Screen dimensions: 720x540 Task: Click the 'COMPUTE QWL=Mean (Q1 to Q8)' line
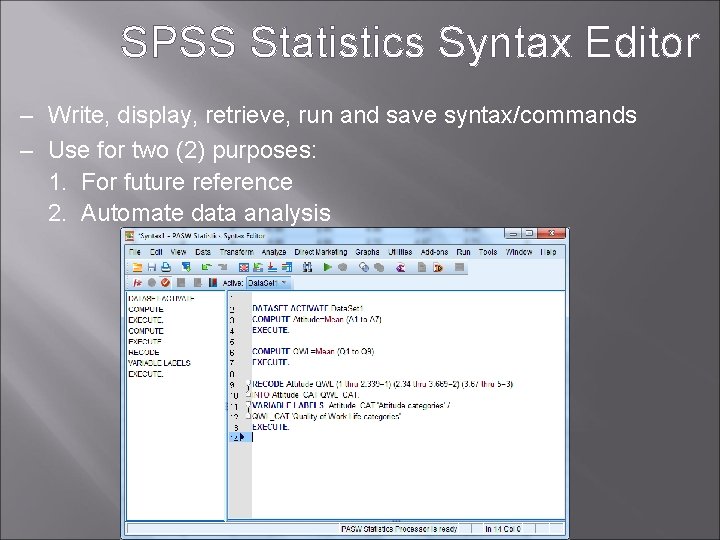click(313, 352)
